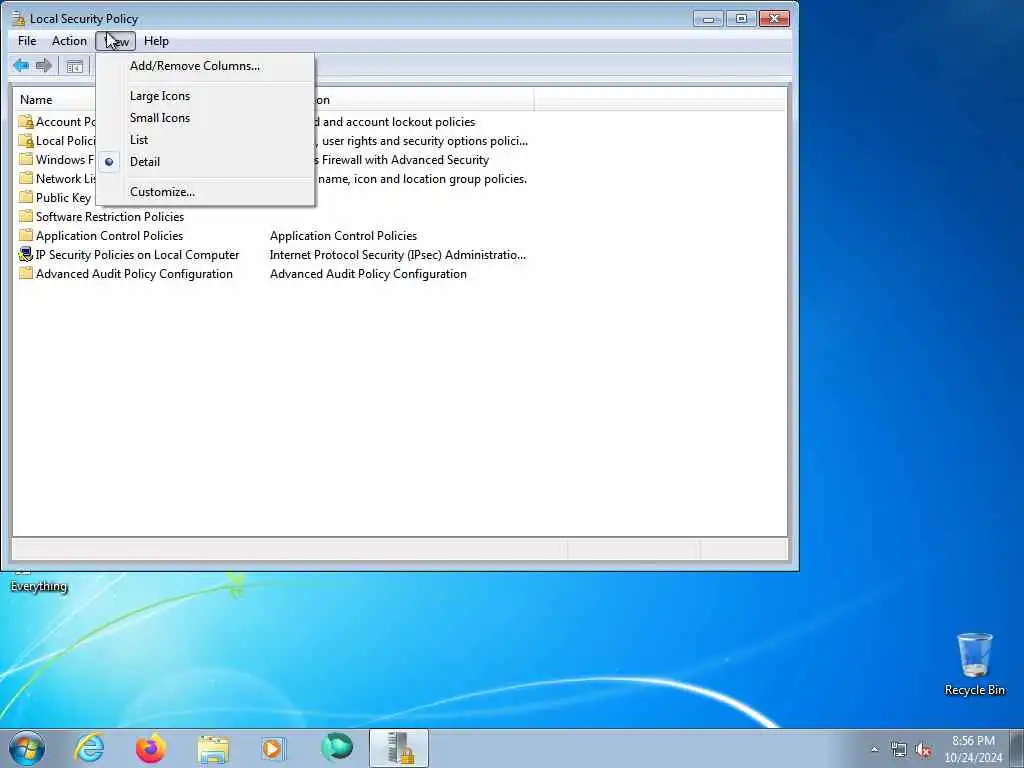Open the Help menu
Screen dimensions: 1024x768
pyautogui.click(x=156, y=40)
